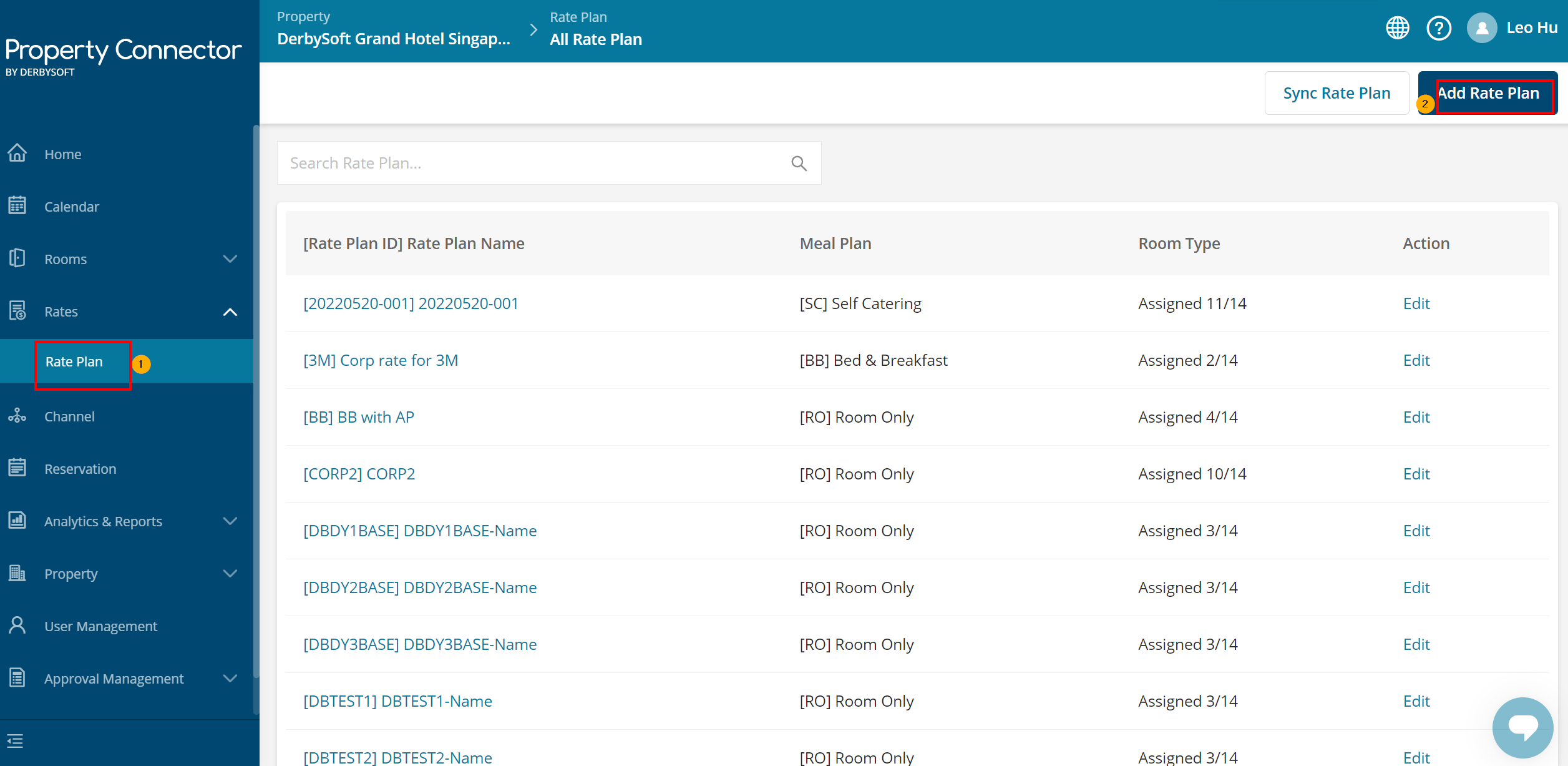Open Reservation in the sidebar
Viewport: 1568px width, 766px height.
click(80, 469)
